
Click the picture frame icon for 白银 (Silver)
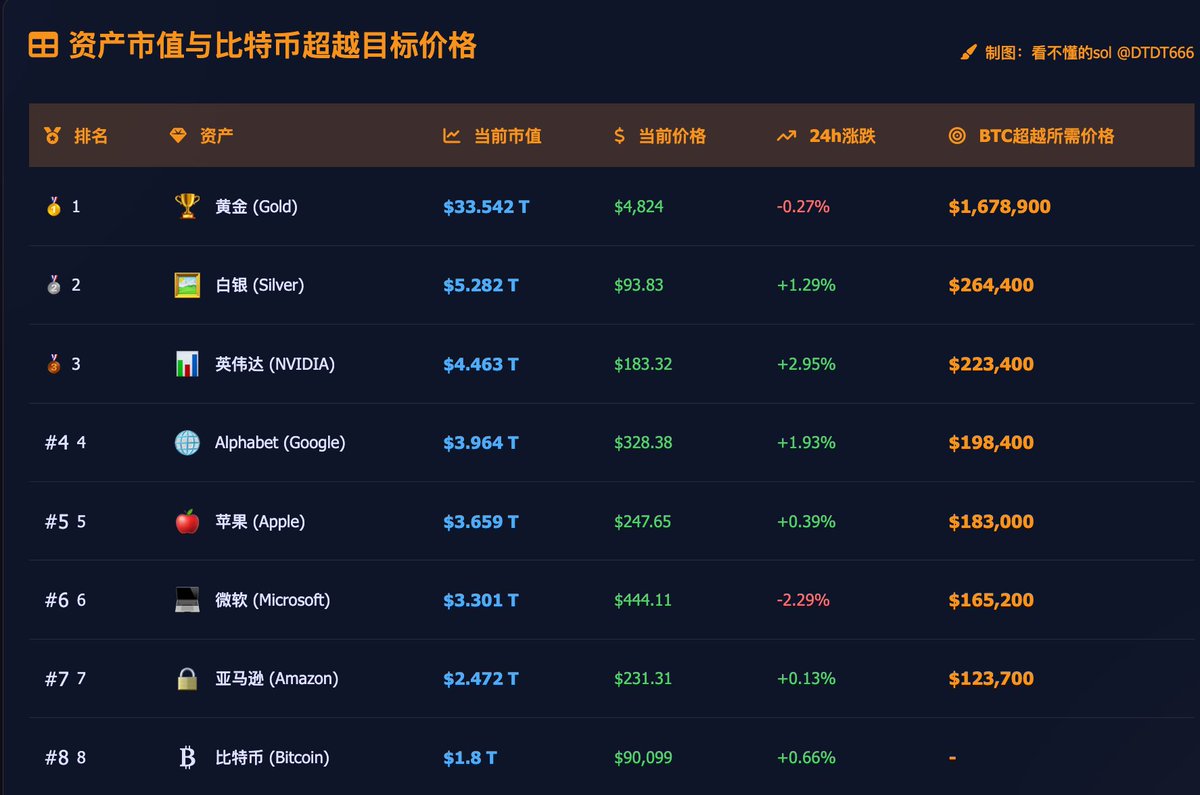tap(187, 285)
